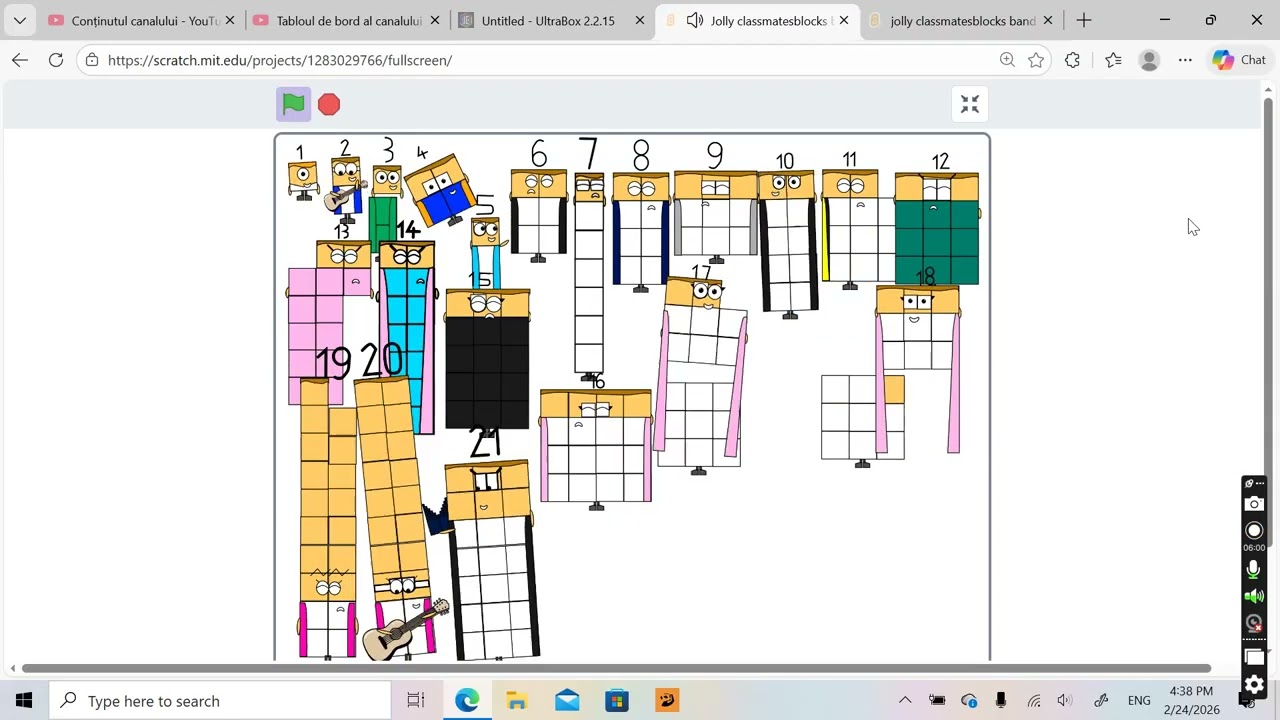Click the battery icon in tray

coord(937,701)
